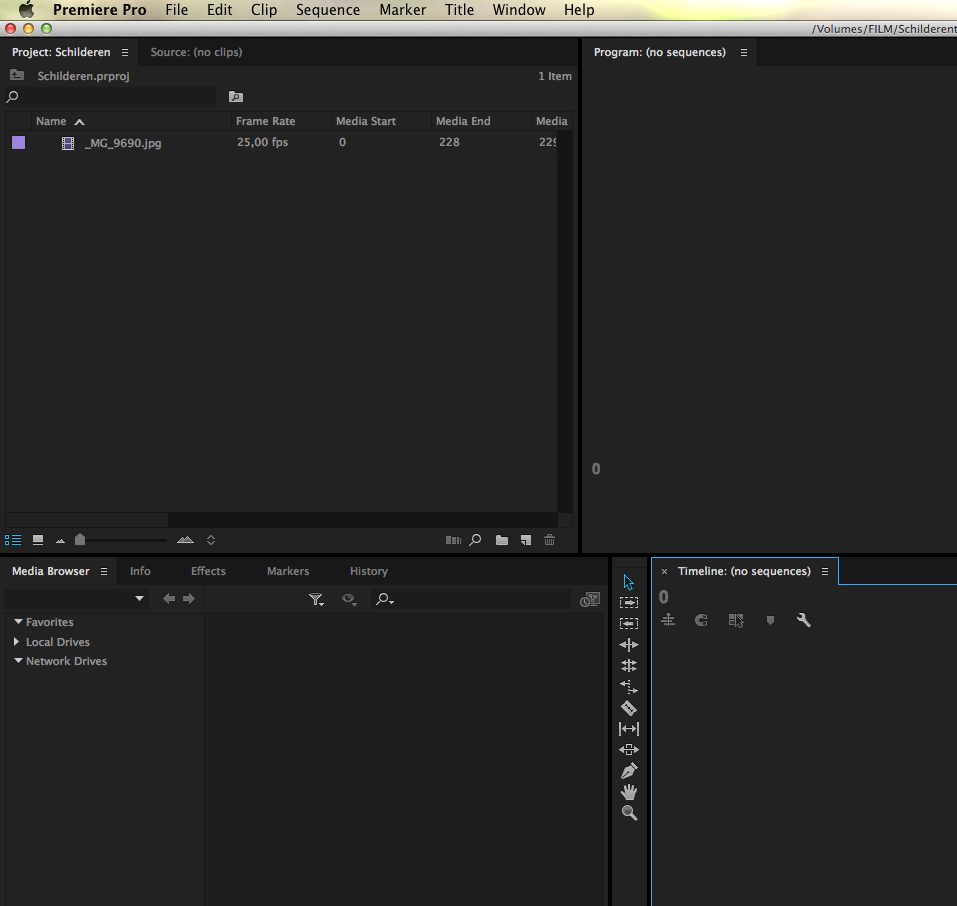Viewport: 957px width, 906px height.
Task: Toggle nest sequences in timeline
Action: pyautogui.click(x=668, y=620)
